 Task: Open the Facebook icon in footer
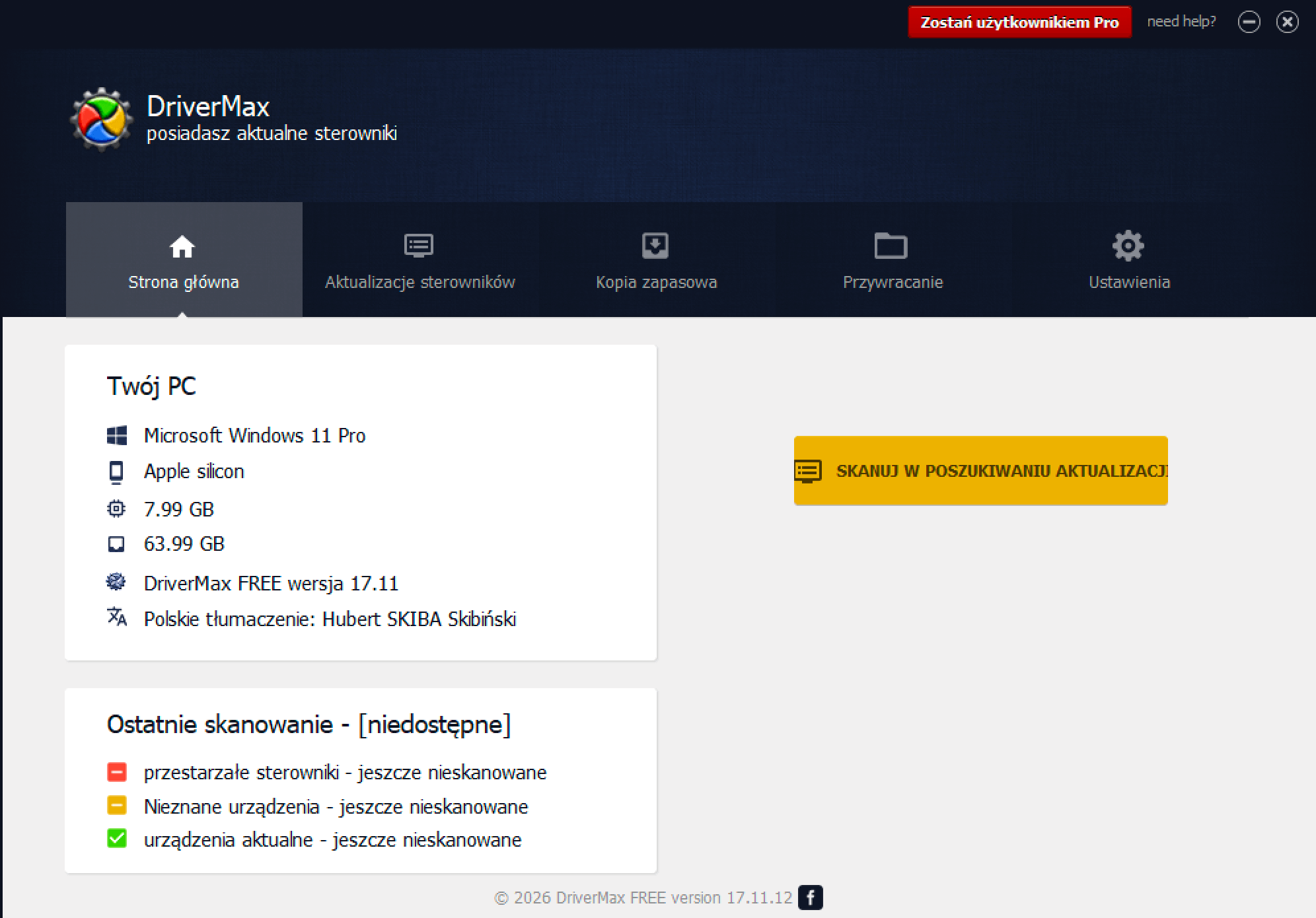tap(811, 898)
